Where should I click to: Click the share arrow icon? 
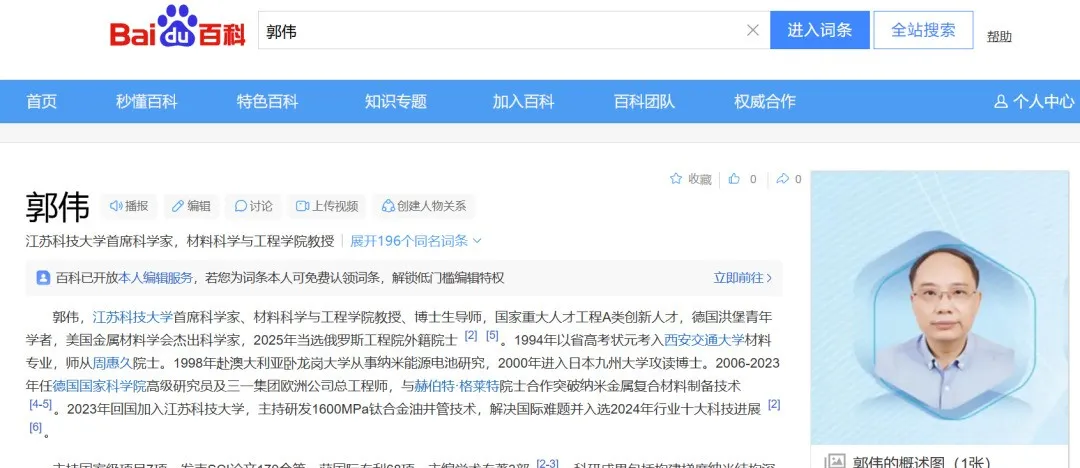pos(782,179)
